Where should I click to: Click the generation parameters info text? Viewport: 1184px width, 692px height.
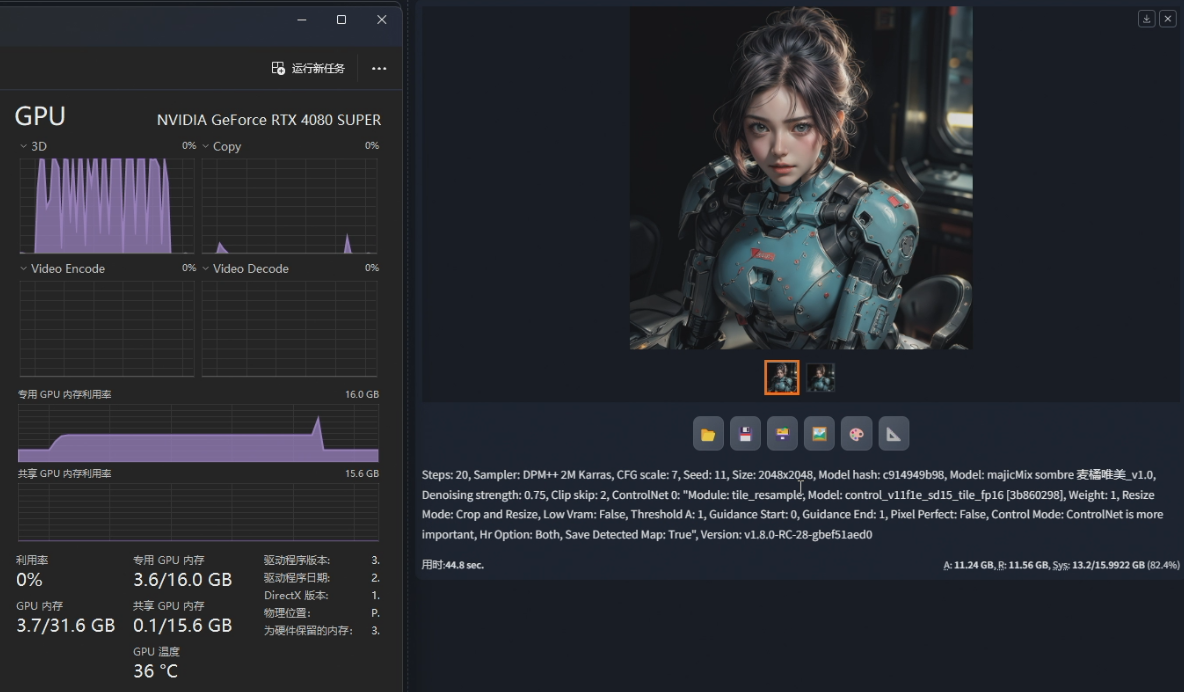coord(790,504)
